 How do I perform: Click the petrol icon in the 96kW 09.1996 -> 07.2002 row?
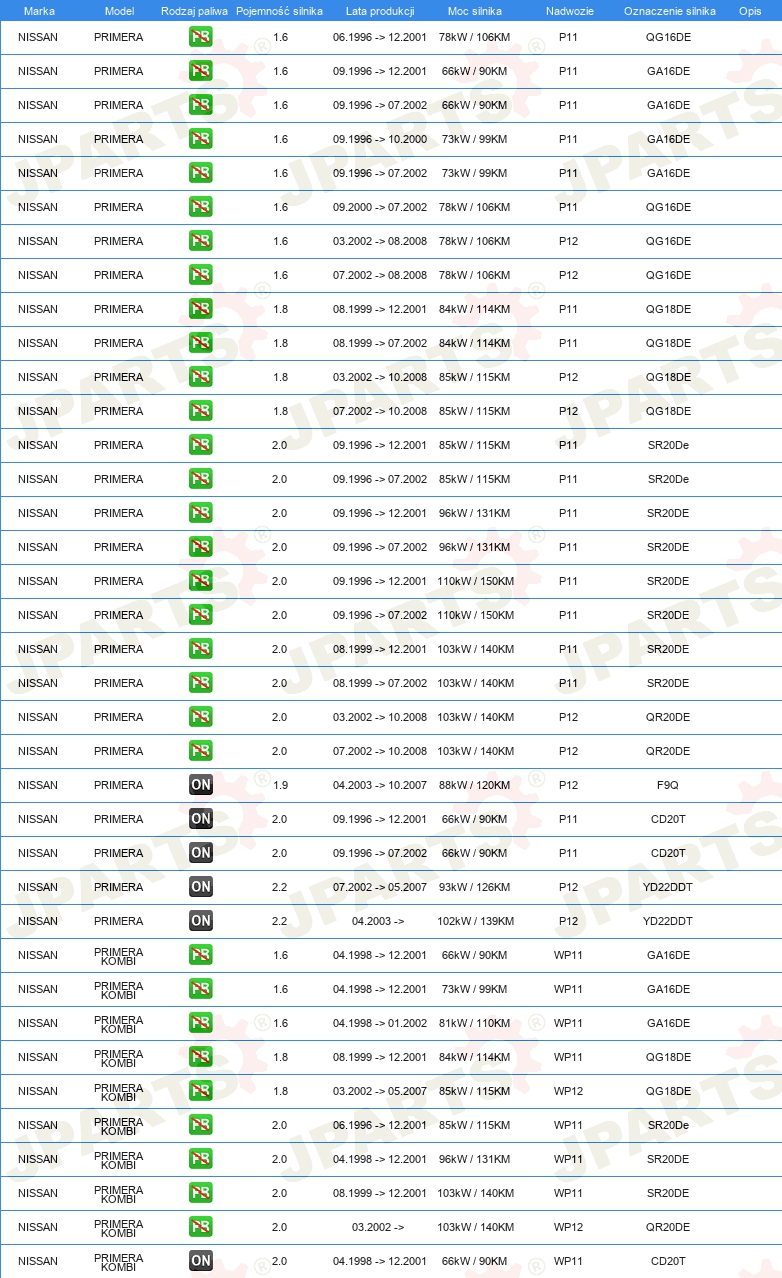[x=200, y=547]
